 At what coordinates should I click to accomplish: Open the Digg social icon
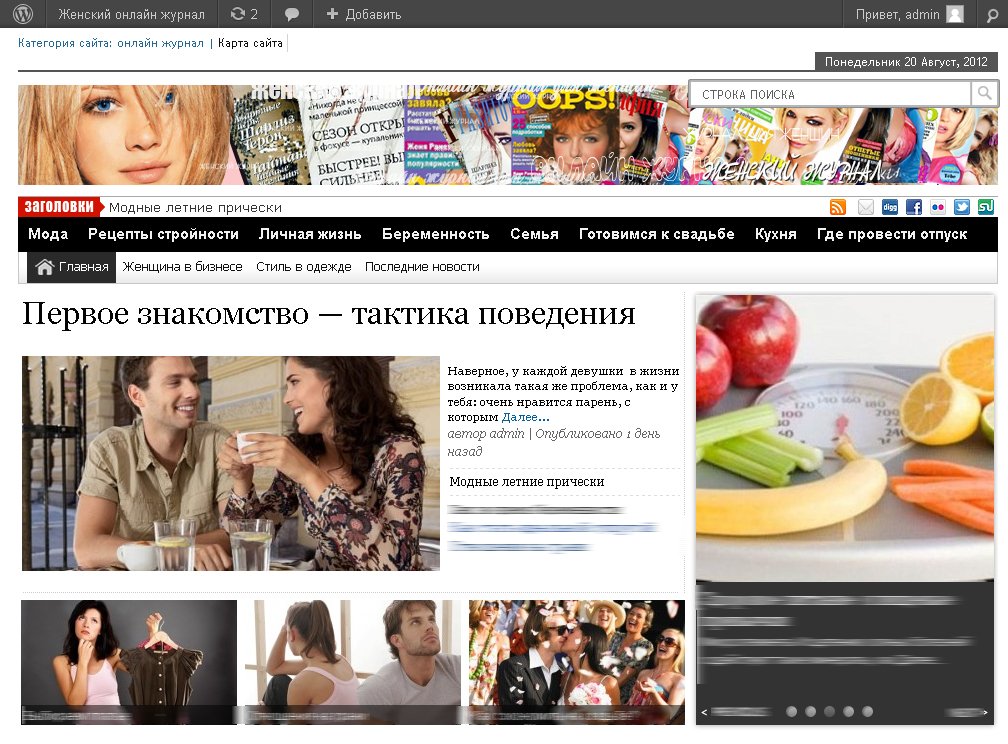(x=889, y=207)
